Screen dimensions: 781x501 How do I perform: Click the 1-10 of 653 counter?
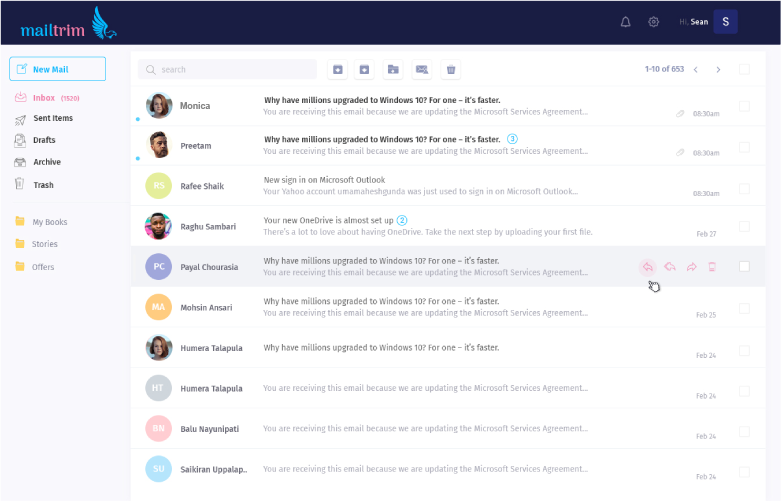(x=664, y=69)
